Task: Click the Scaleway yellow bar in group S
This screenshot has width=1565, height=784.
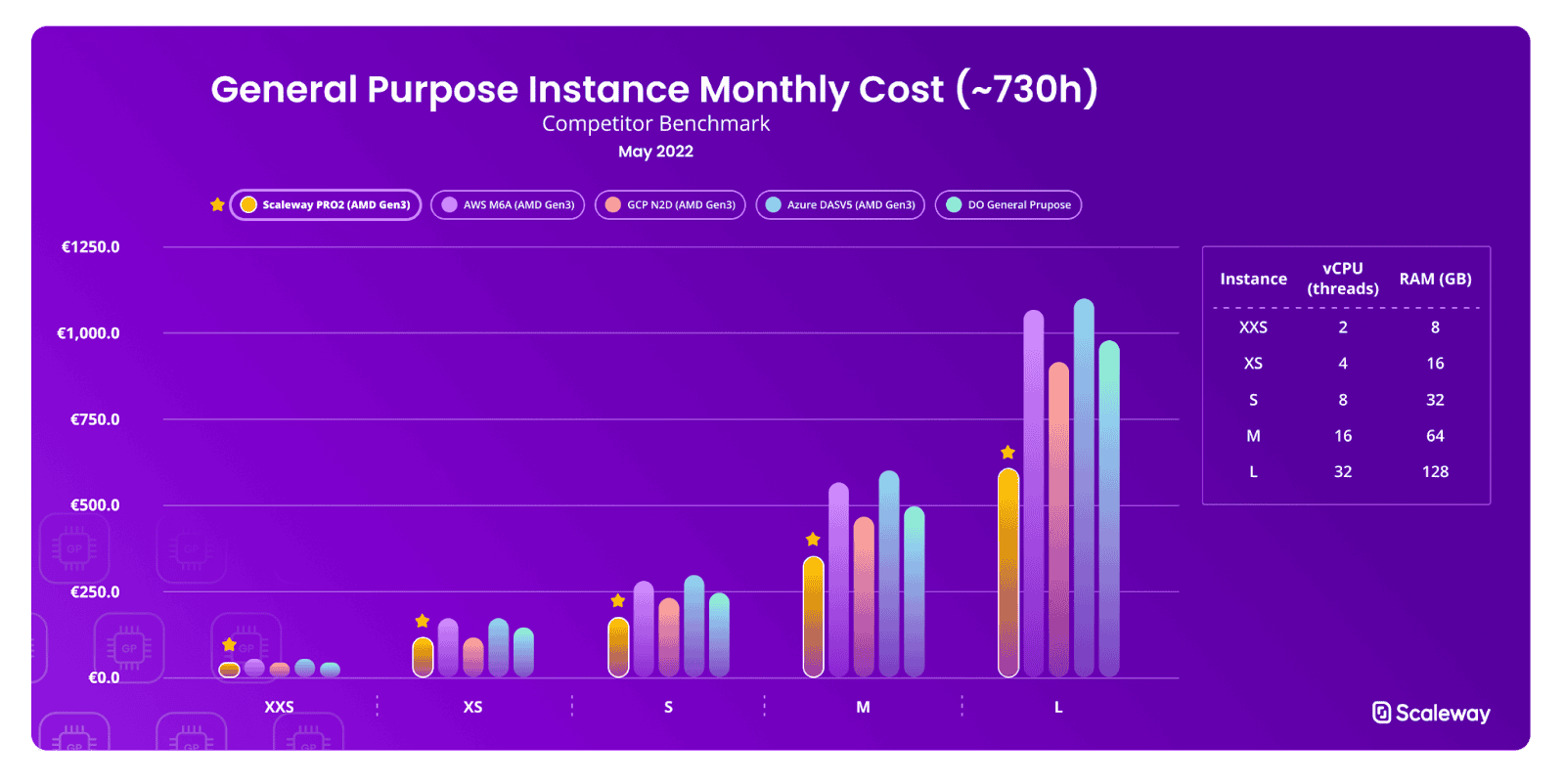Action: (x=618, y=647)
